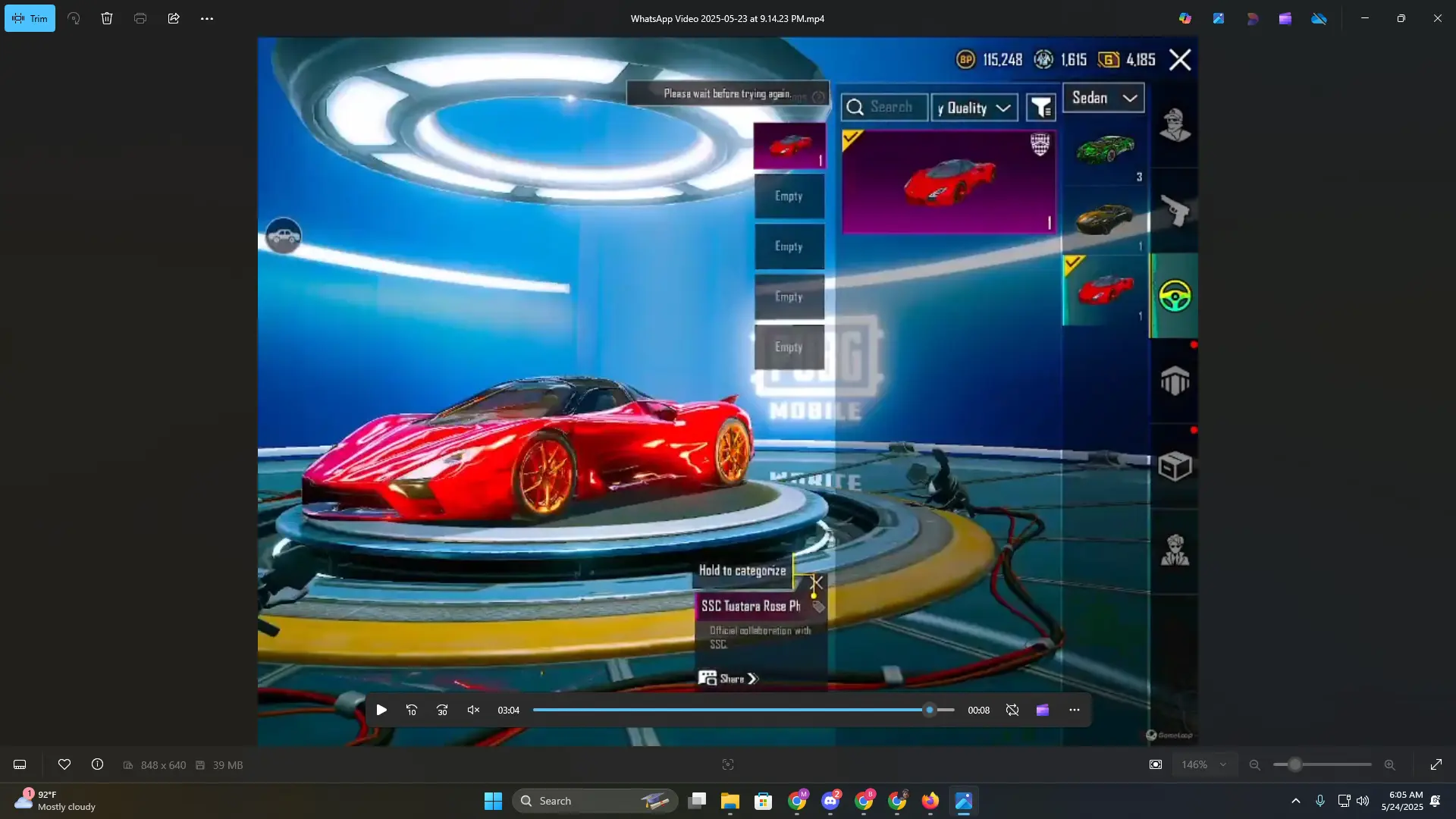
Task: Open the Print option
Action: [140, 18]
